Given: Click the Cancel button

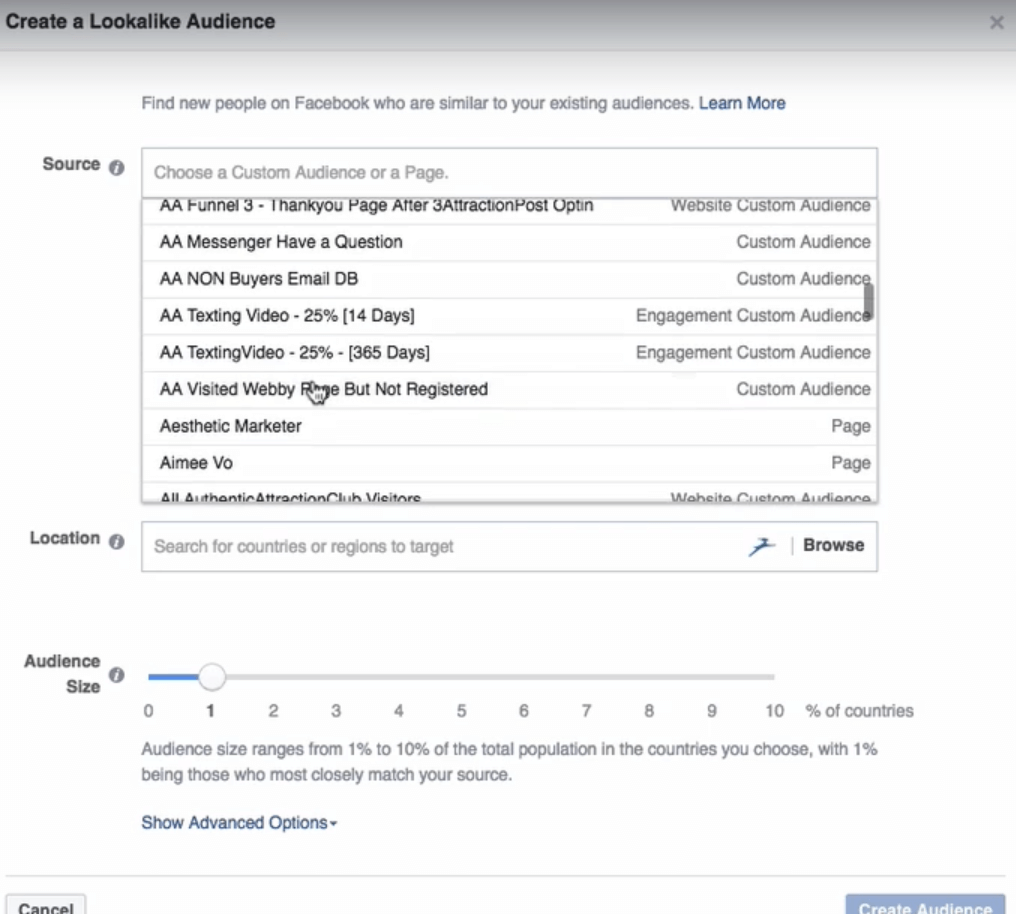Looking at the screenshot, I should point(46,906).
